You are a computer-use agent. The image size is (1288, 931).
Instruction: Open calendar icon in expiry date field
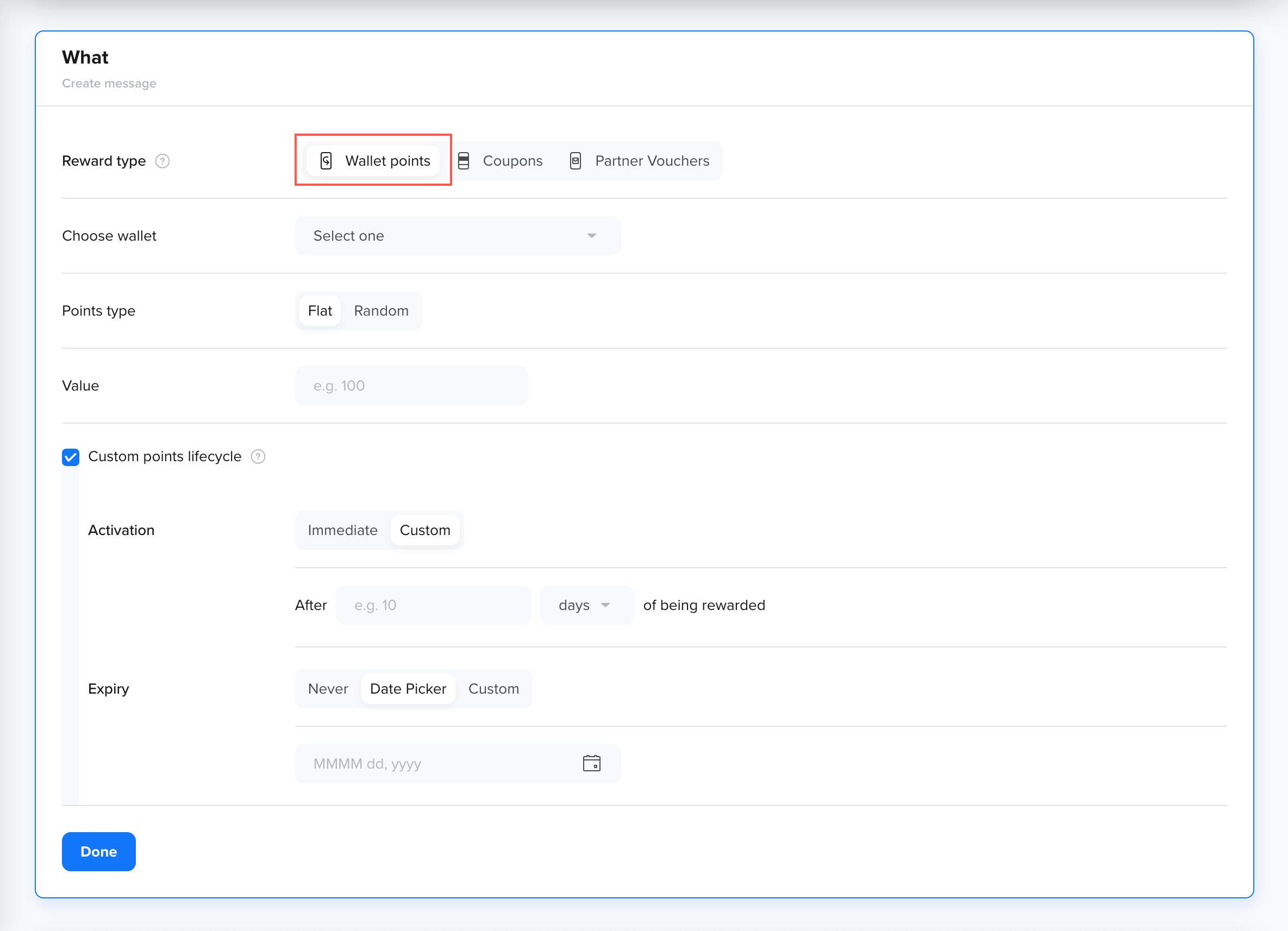(591, 763)
